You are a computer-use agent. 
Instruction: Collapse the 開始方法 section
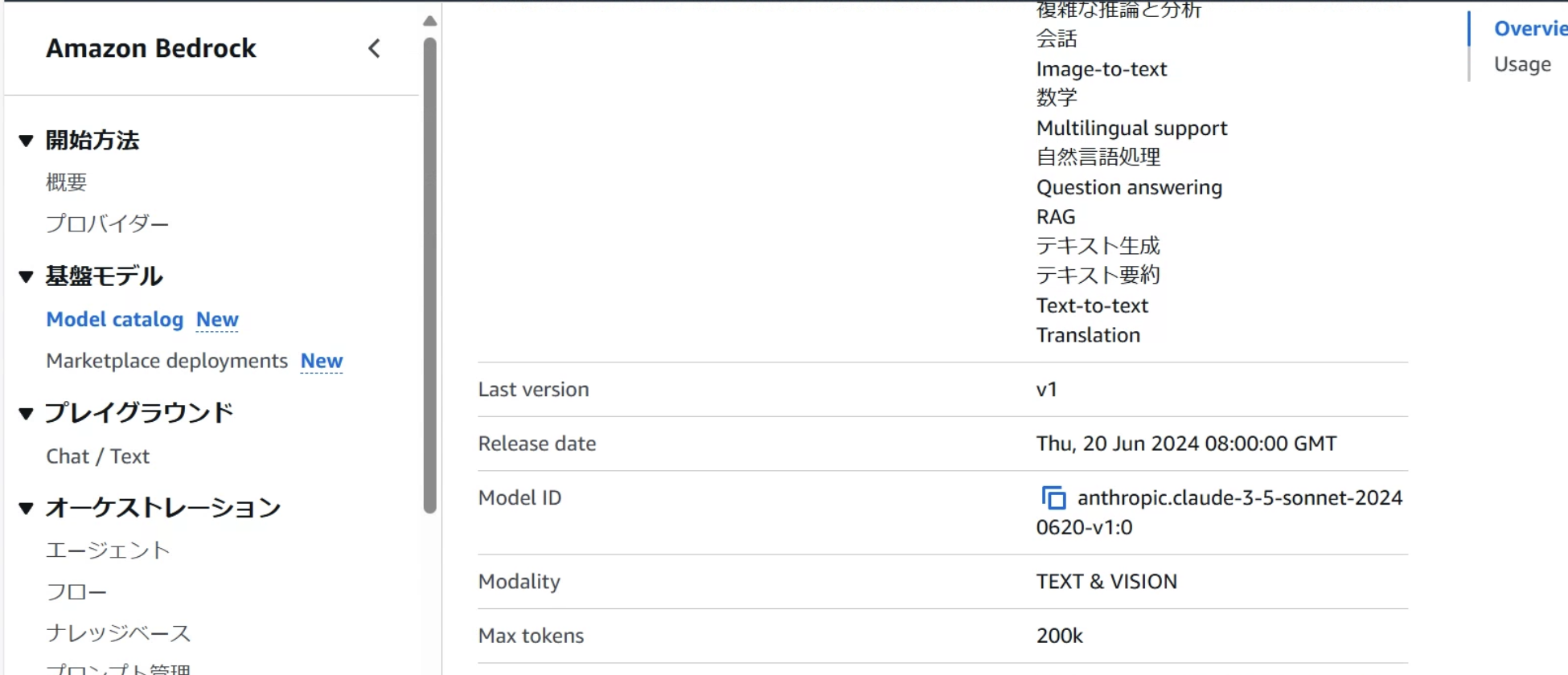pos(25,139)
